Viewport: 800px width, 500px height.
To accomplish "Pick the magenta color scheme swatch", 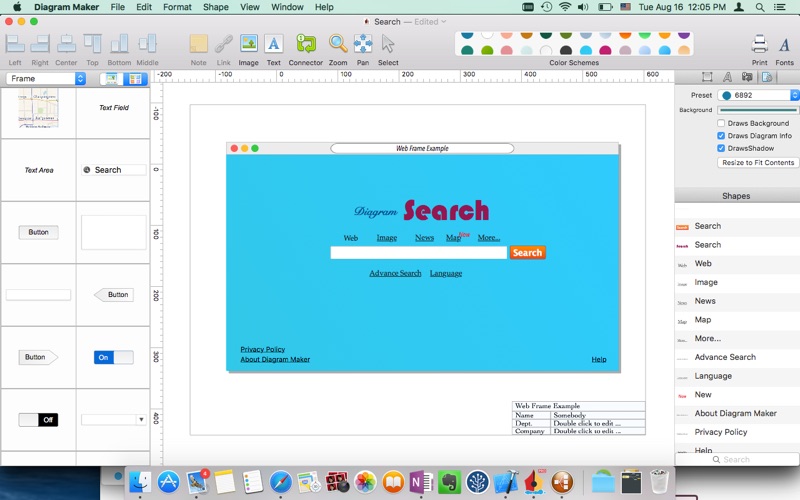I will (x=605, y=51).
